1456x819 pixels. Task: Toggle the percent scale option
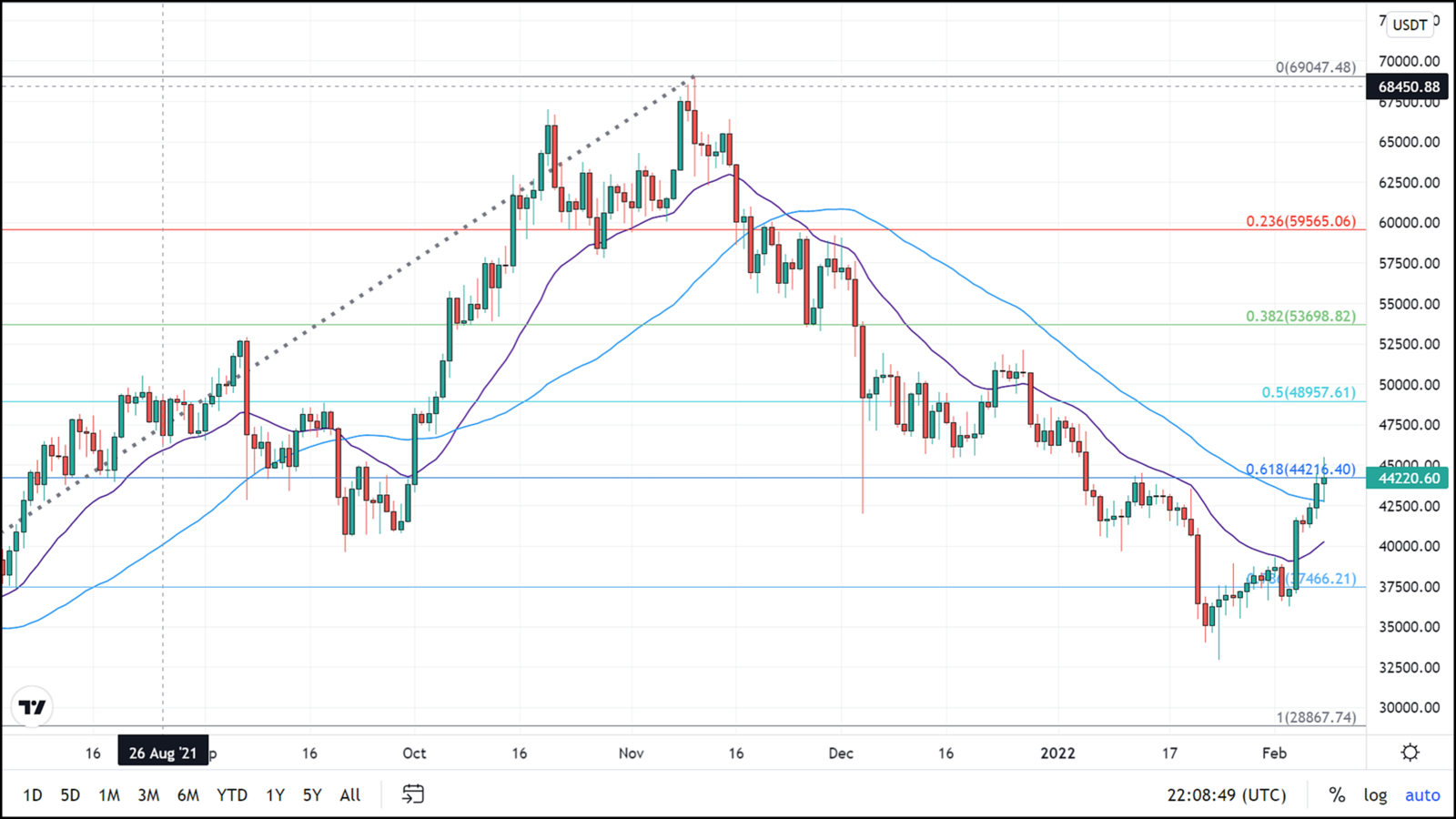[1336, 794]
